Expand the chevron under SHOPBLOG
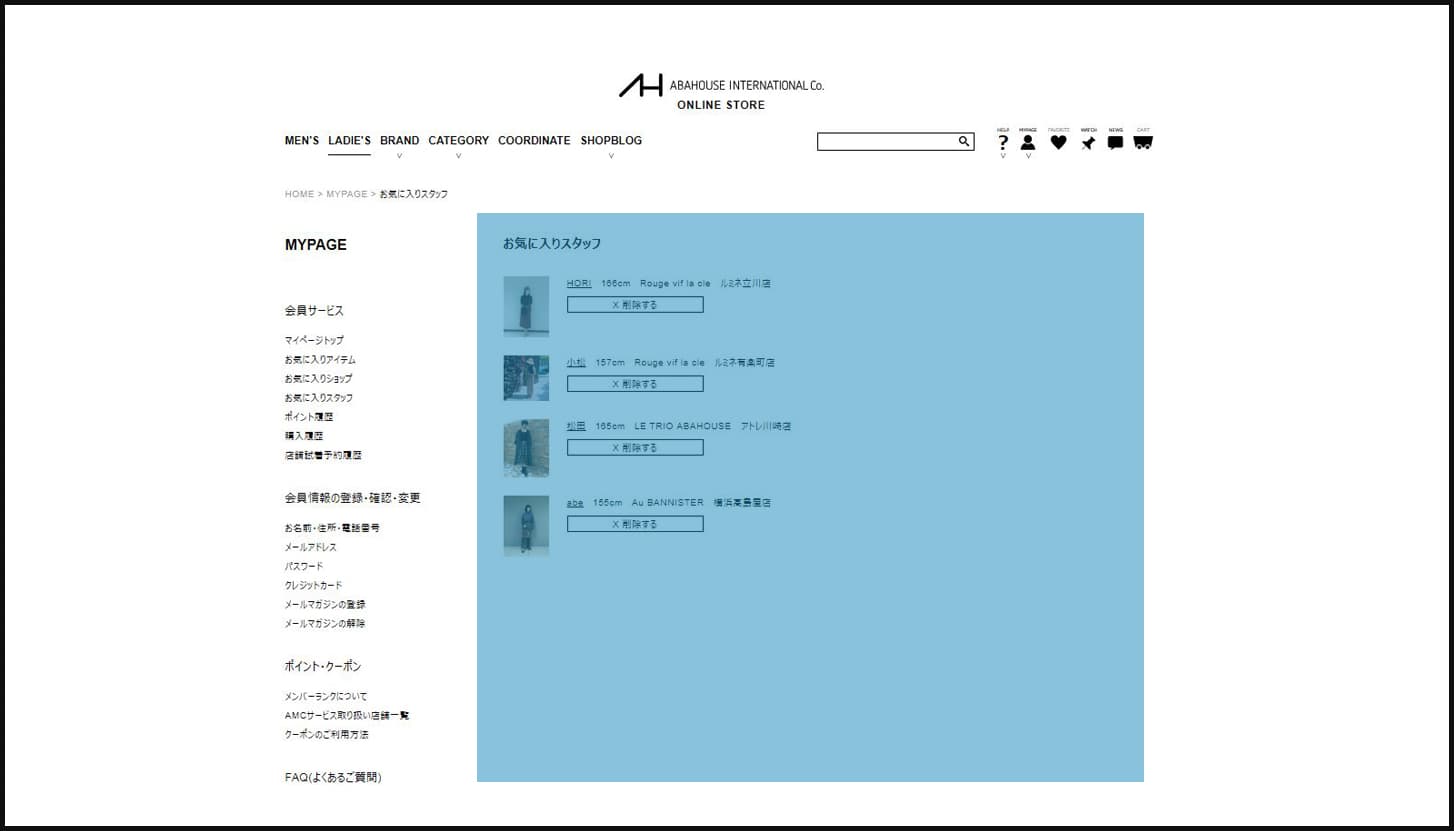Image resolution: width=1454 pixels, height=831 pixels. point(611,156)
